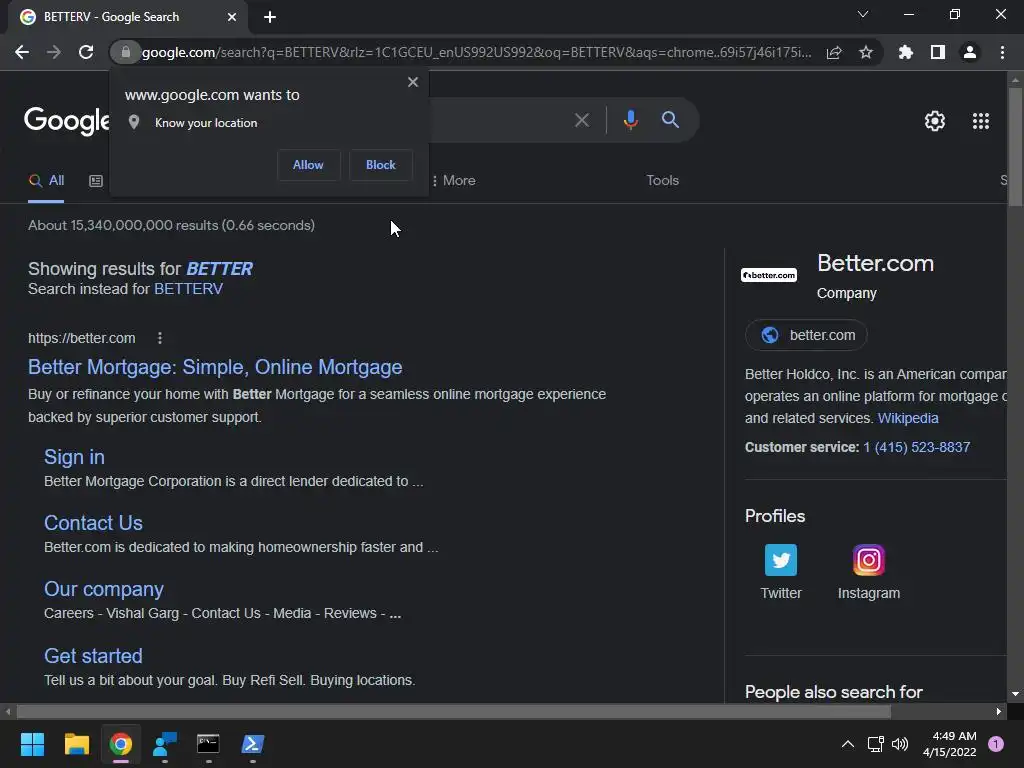This screenshot has height=768, width=1024.
Task: Open the clock showing 4:49 AM
Action: tap(950, 744)
